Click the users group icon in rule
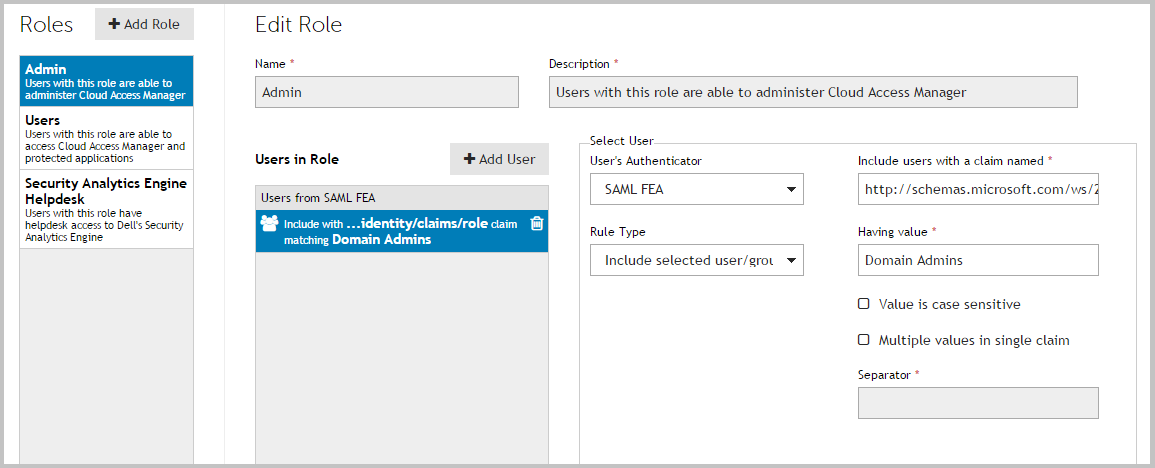This screenshot has width=1155, height=468. (269, 223)
